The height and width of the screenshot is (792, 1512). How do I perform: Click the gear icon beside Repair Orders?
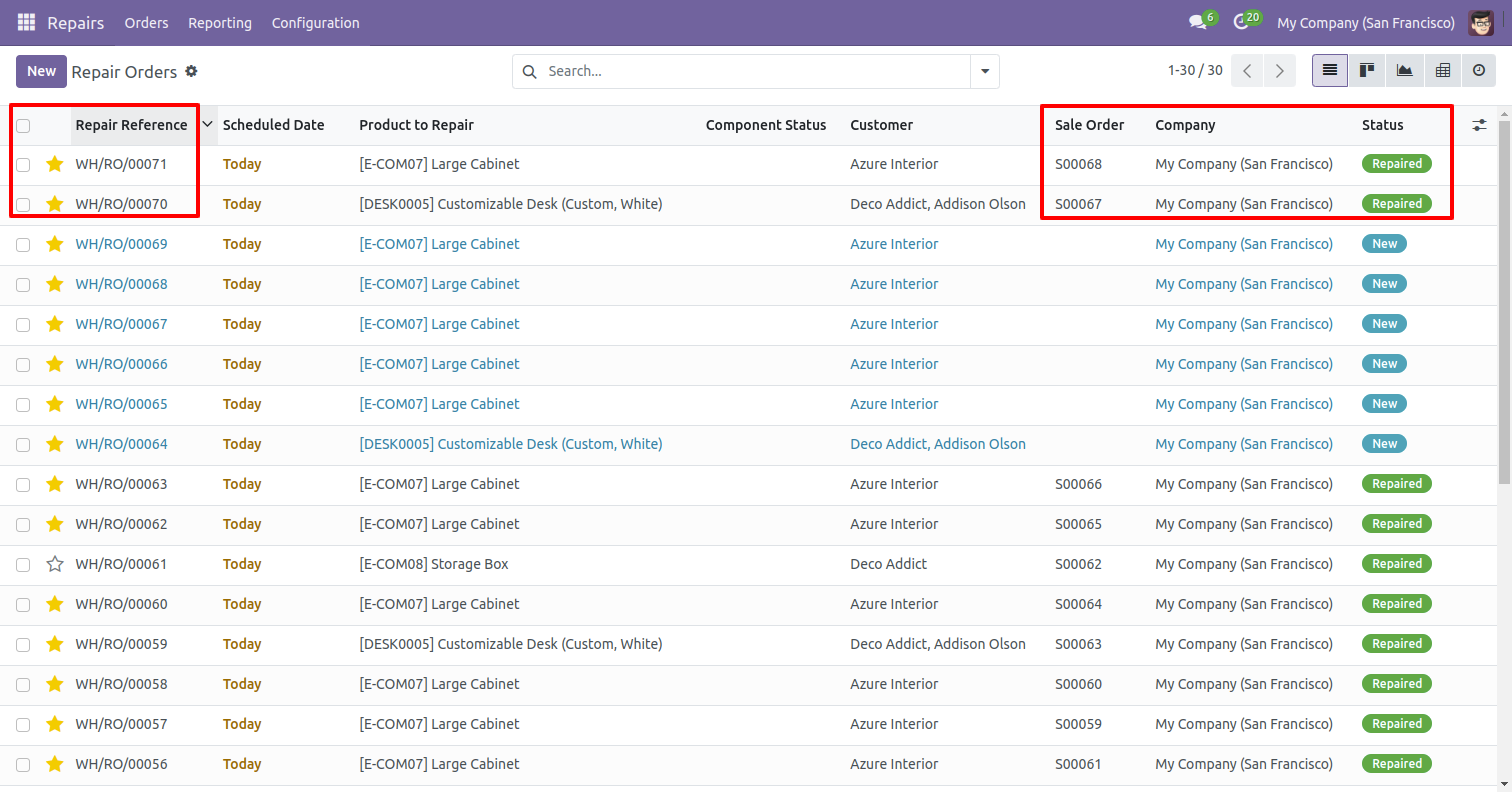click(192, 72)
